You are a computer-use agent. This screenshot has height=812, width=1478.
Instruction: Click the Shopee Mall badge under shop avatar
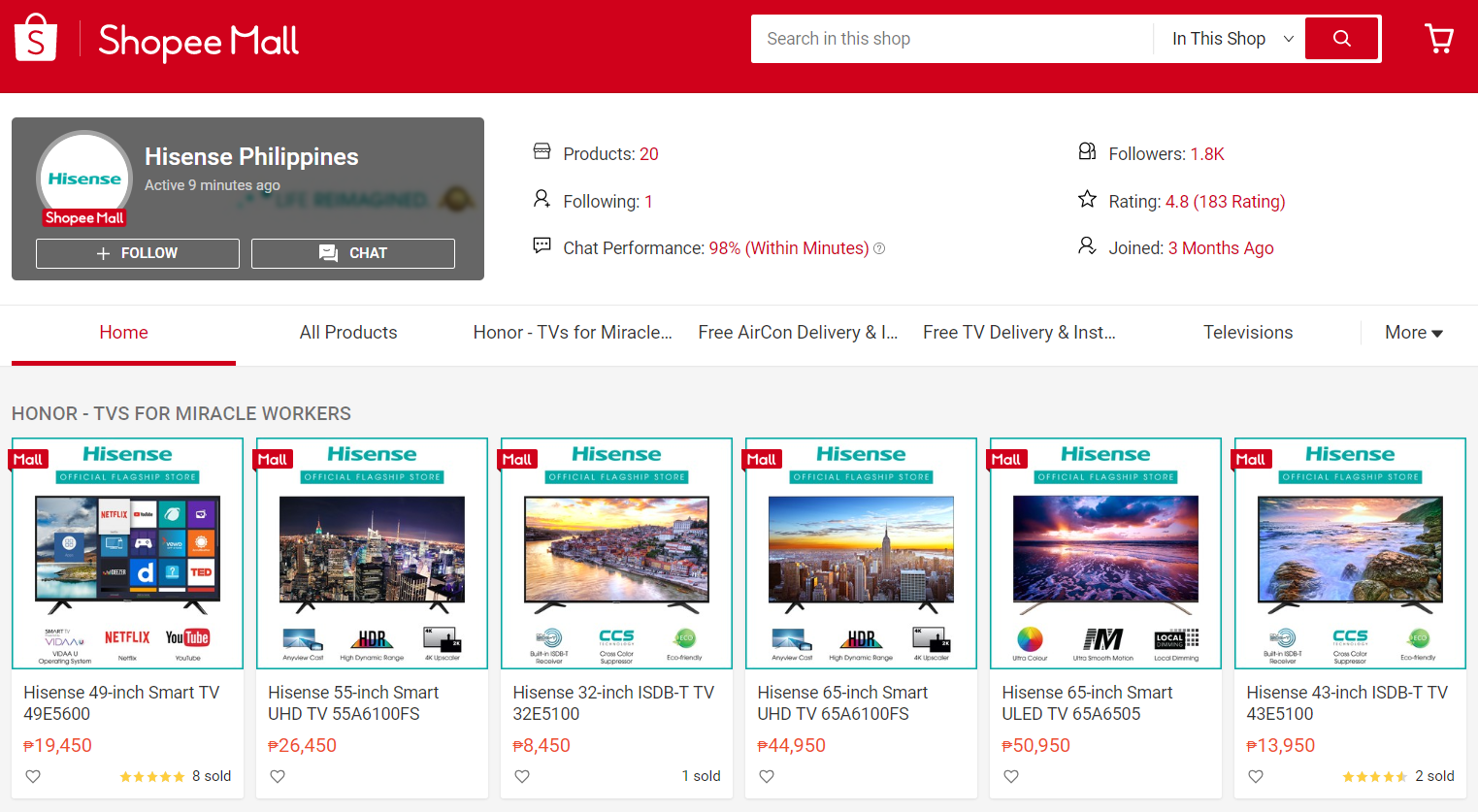pos(84,218)
